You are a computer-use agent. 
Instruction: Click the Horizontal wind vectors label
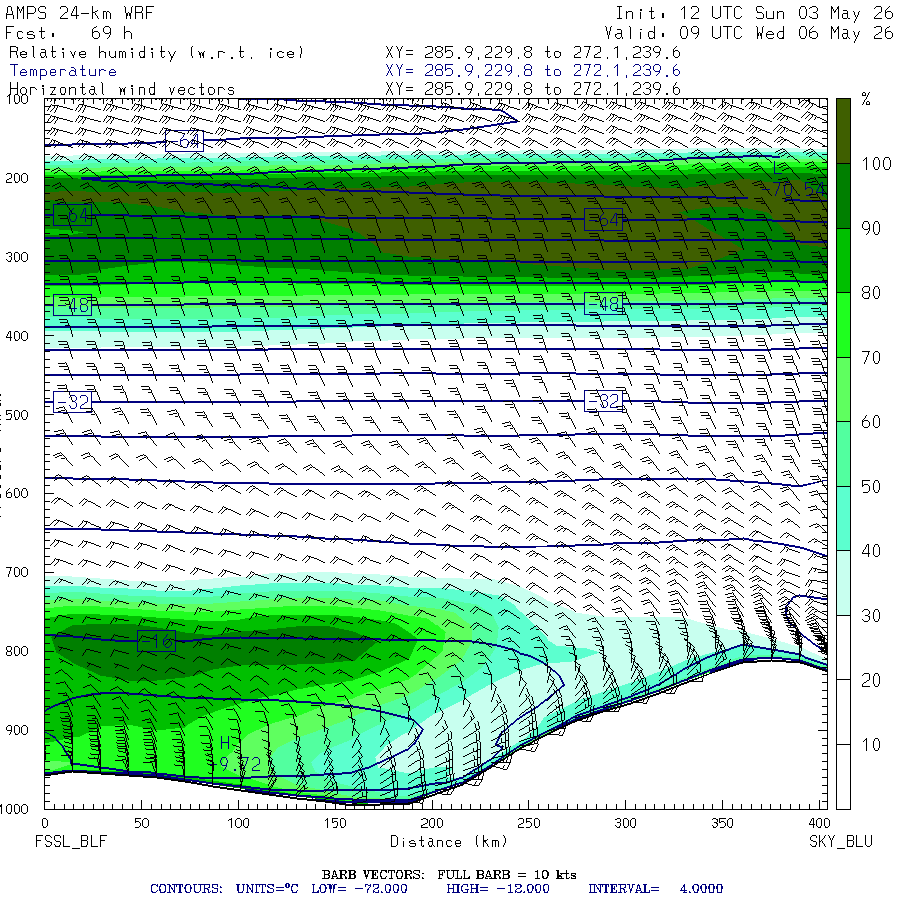pyautogui.click(x=122, y=90)
